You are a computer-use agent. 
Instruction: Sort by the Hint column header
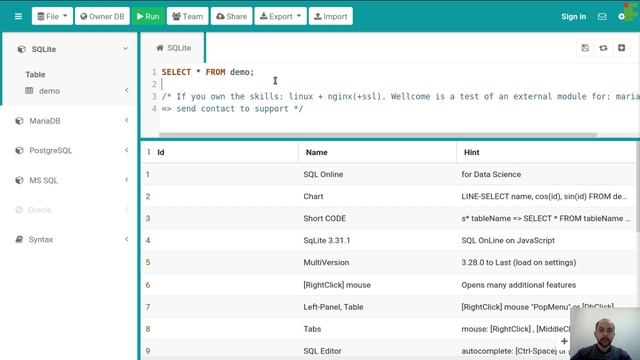coord(471,152)
